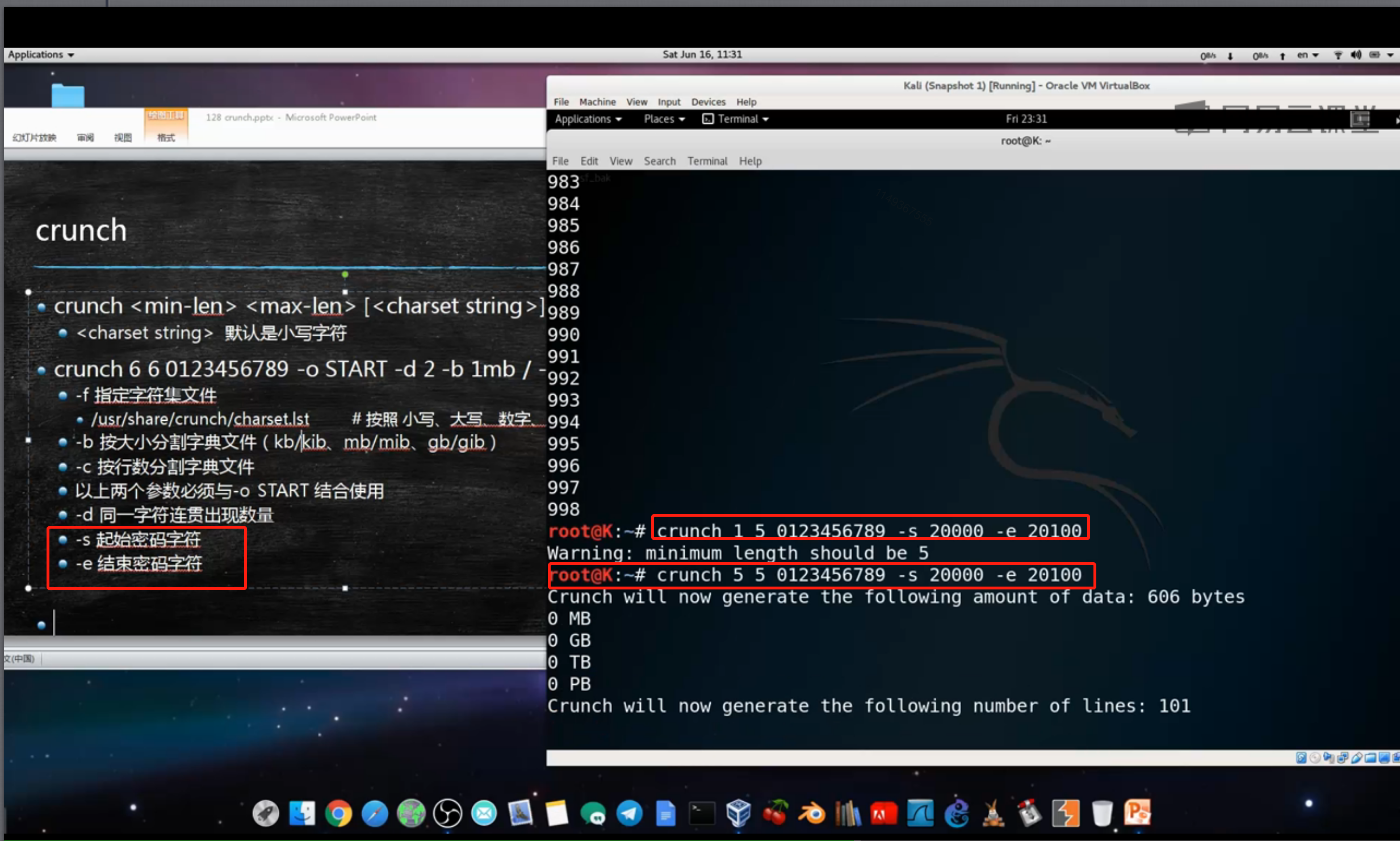Screen dimensions: 1400x841
Task: Open terminal Search menu
Action: [x=659, y=161]
